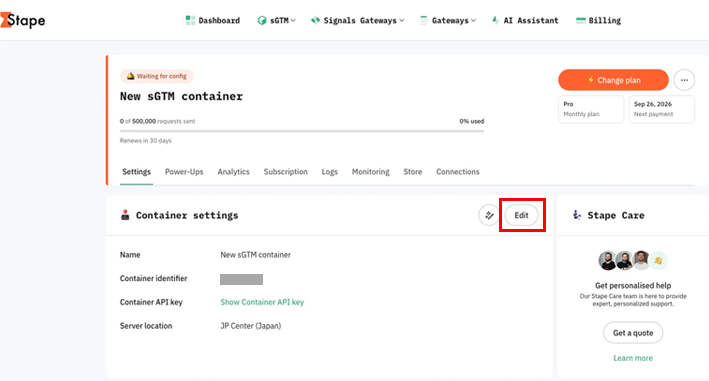The width and height of the screenshot is (709, 381).
Task: Follow the Learn more link
Action: [633, 358]
